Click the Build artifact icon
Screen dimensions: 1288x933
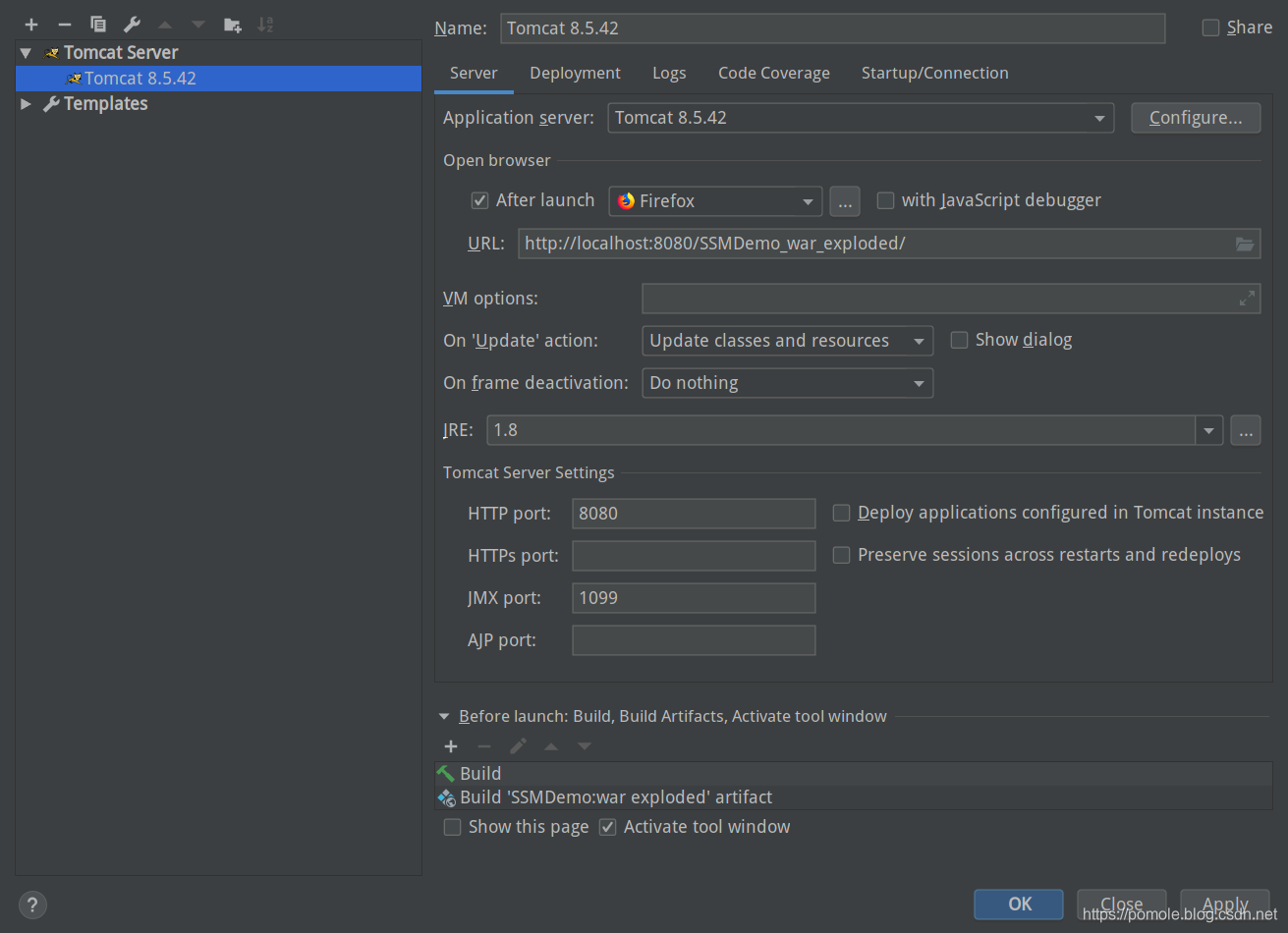tap(446, 797)
